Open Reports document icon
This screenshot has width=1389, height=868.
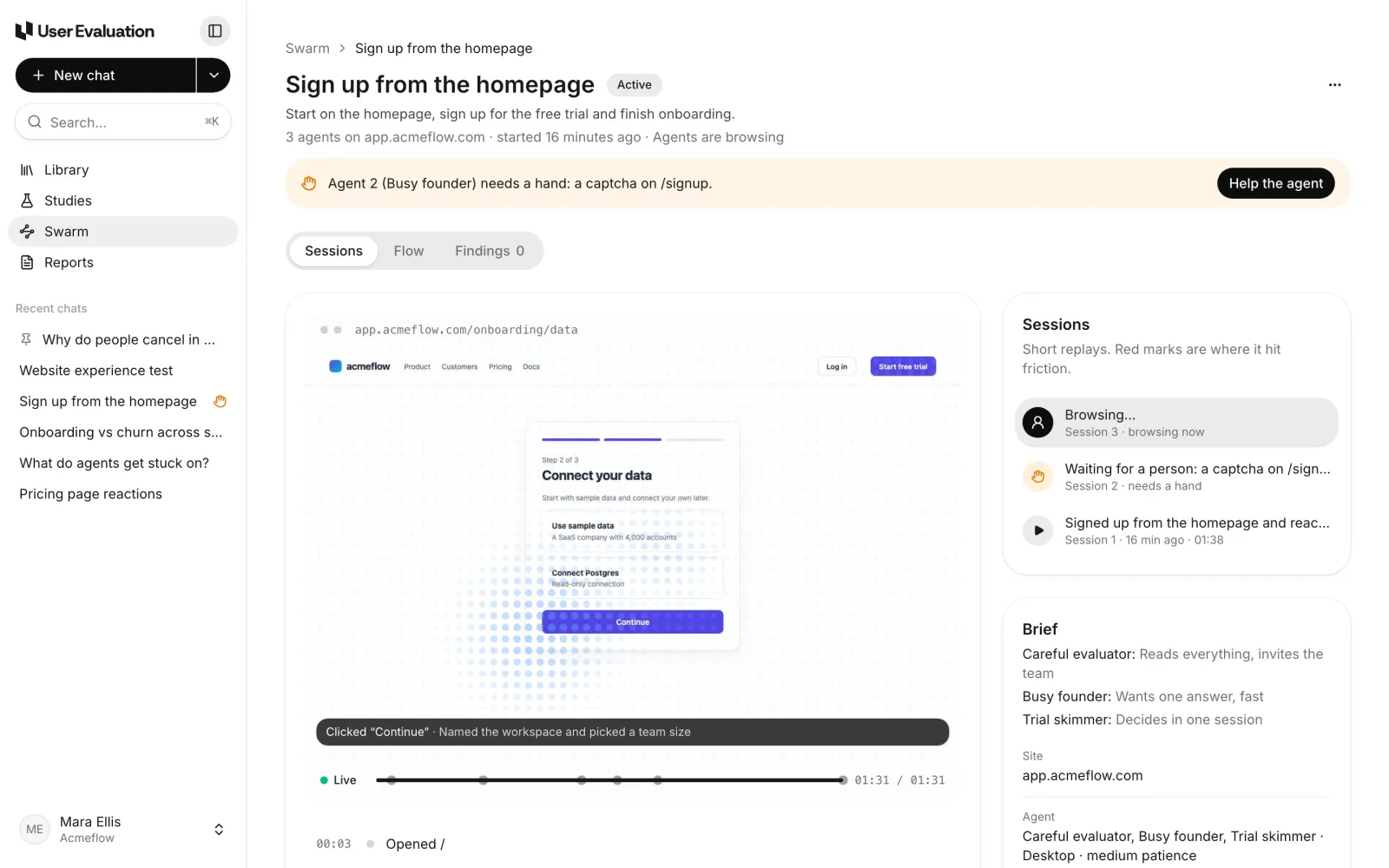pyautogui.click(x=27, y=262)
